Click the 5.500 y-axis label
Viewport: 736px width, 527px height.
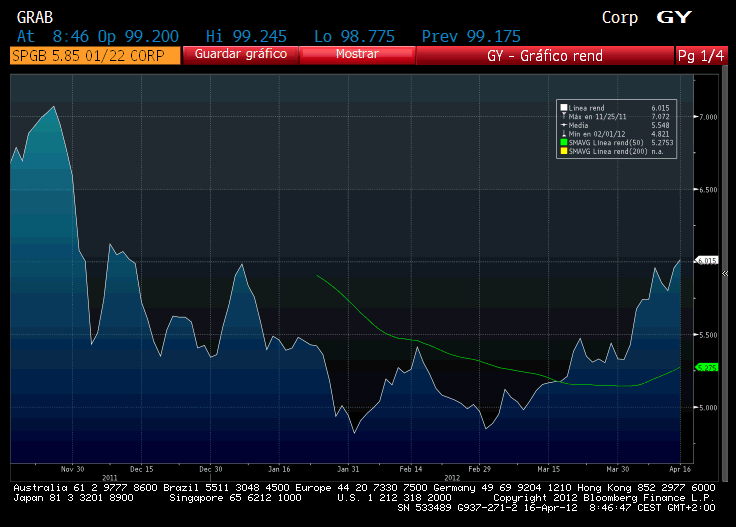pos(708,335)
